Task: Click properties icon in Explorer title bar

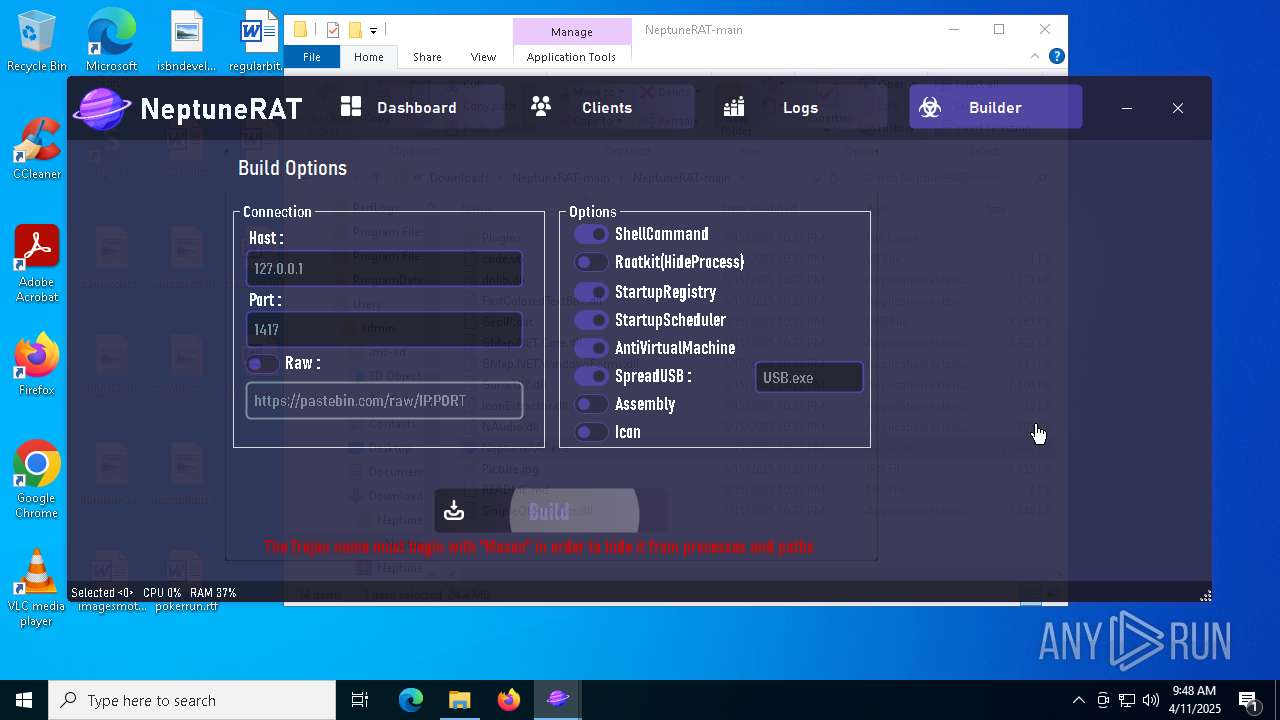Action: point(333,30)
